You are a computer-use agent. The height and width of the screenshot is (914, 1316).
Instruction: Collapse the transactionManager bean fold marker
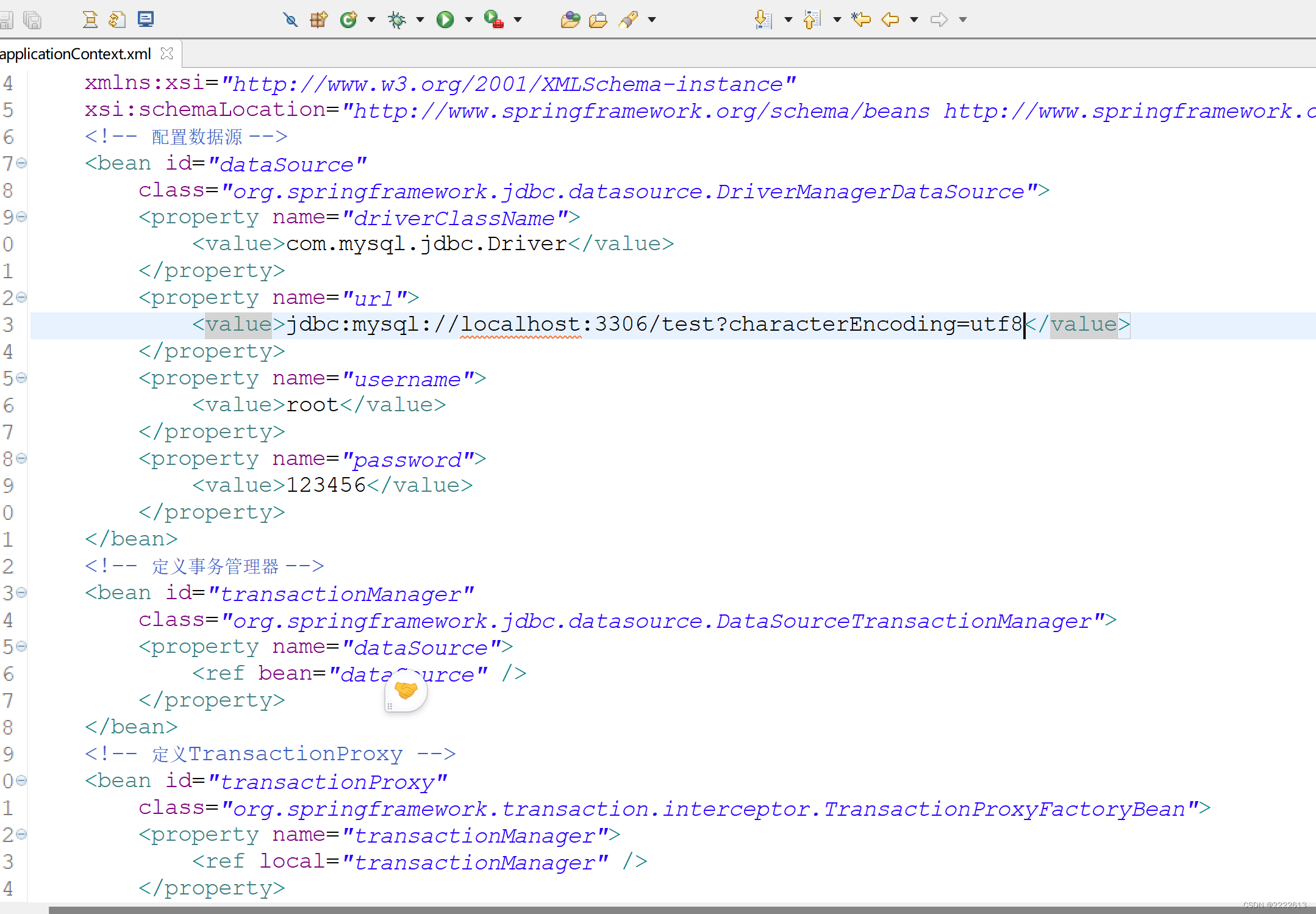pyautogui.click(x=22, y=592)
